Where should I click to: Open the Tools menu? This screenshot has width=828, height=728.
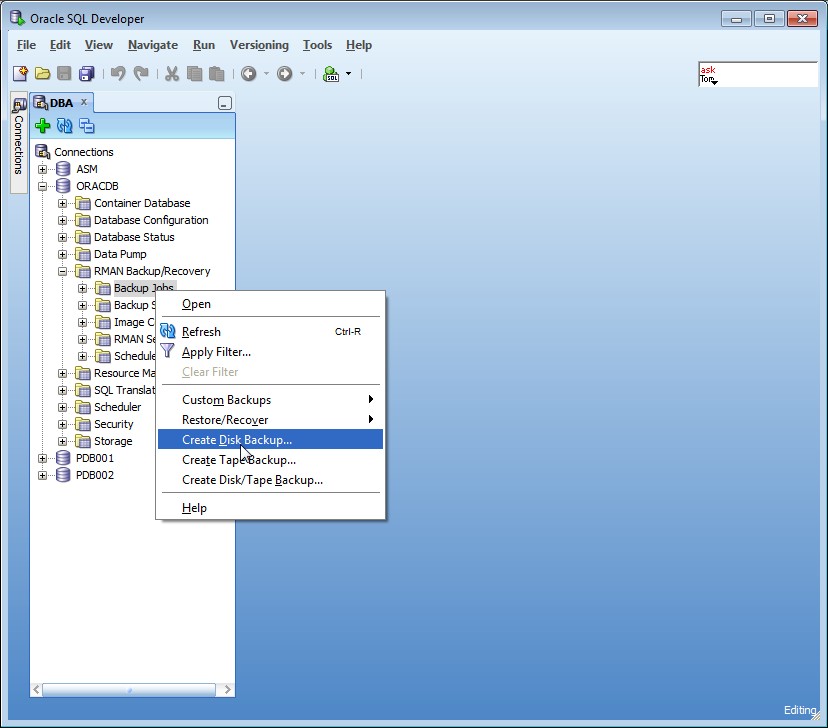click(x=317, y=45)
